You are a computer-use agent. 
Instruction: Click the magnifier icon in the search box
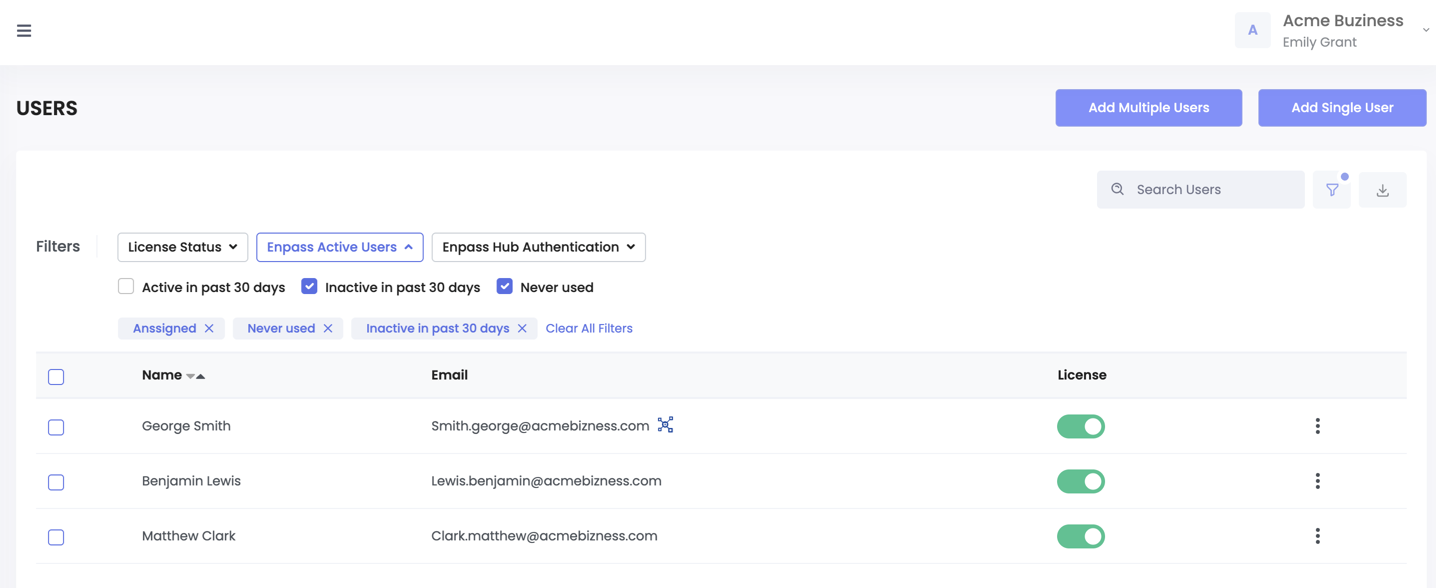click(1116, 189)
